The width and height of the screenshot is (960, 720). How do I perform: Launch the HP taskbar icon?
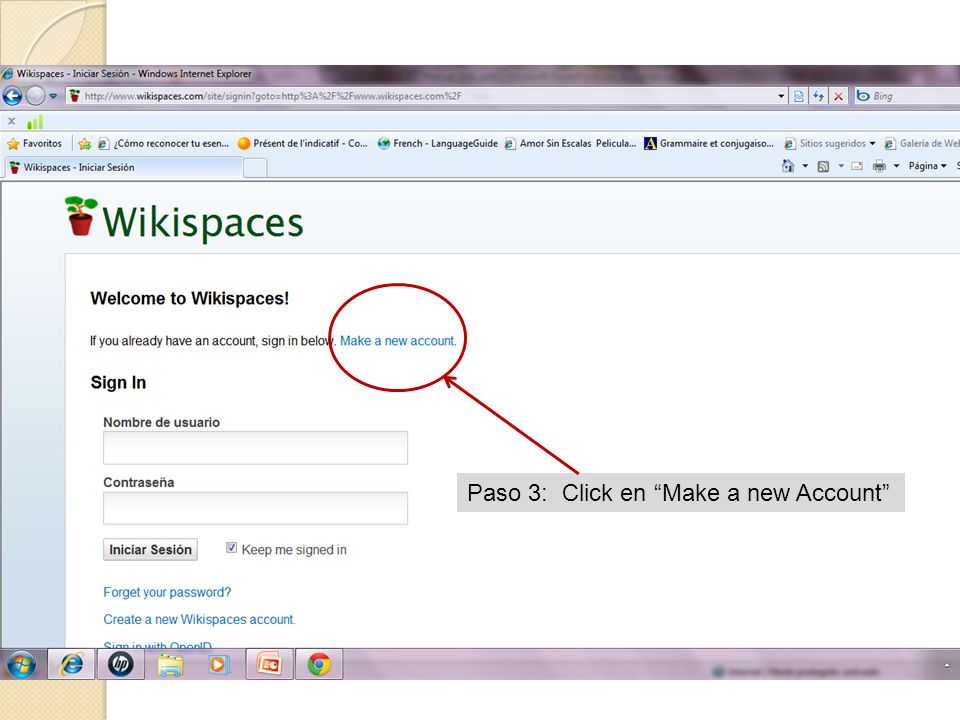click(x=121, y=664)
